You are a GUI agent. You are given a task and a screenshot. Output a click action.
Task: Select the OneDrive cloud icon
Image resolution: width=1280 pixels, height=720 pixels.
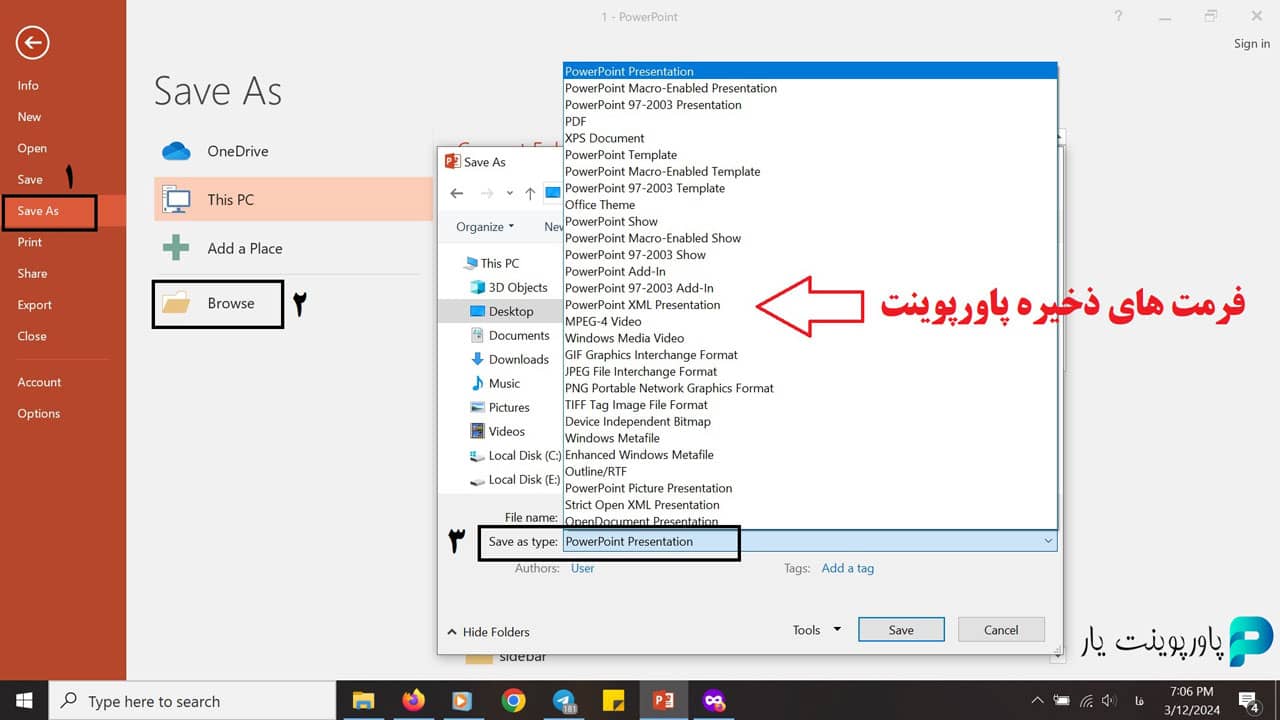176,151
